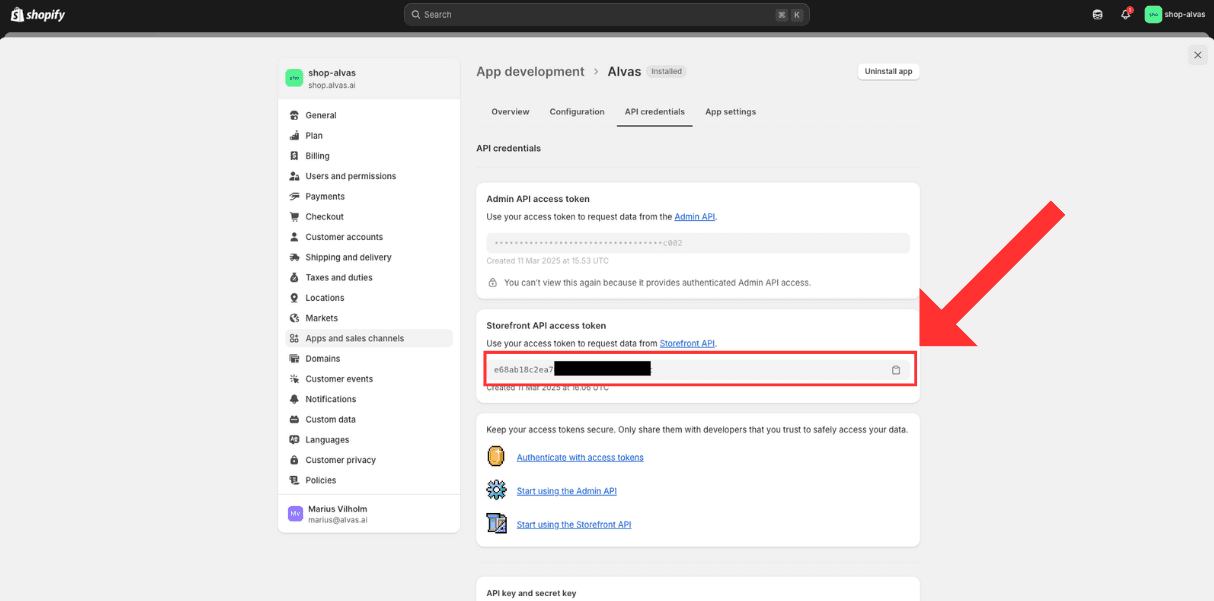Viewport: 1214px width, 601px height.
Task: Click the Policies icon in the sidebar
Action: coord(294,480)
